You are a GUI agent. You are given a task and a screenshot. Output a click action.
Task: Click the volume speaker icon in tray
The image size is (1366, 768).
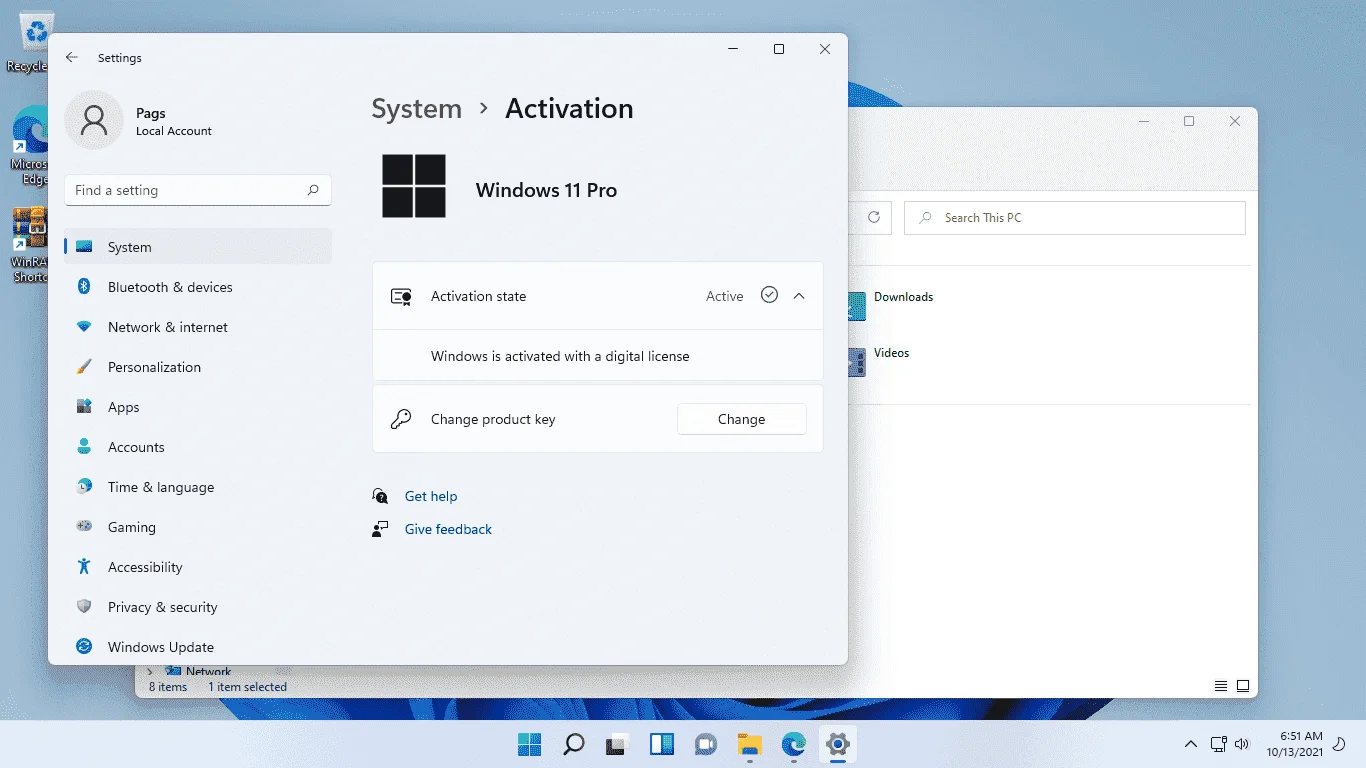(x=1242, y=744)
